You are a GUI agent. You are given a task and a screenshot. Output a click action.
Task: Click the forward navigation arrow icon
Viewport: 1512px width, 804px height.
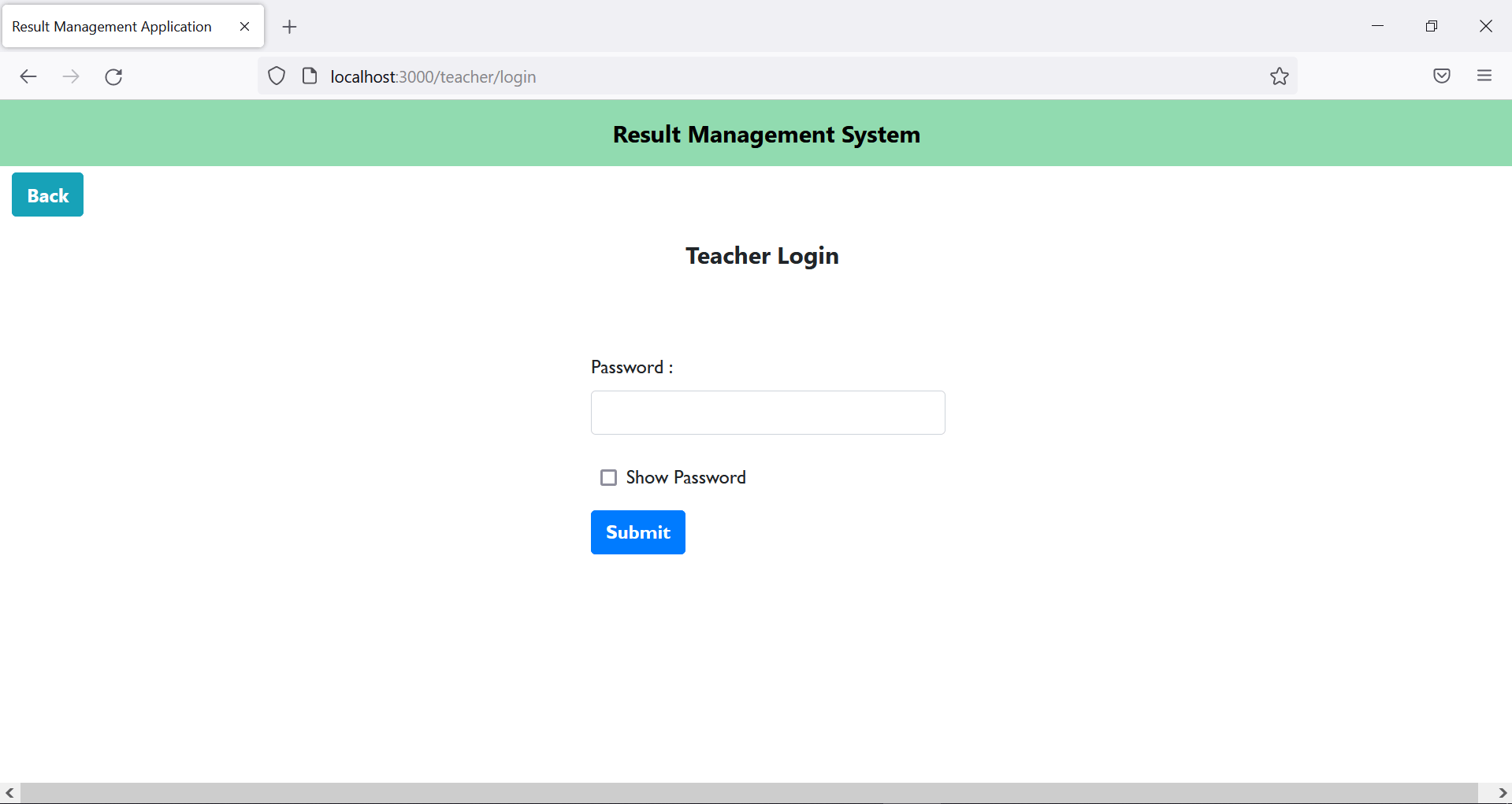(x=71, y=76)
